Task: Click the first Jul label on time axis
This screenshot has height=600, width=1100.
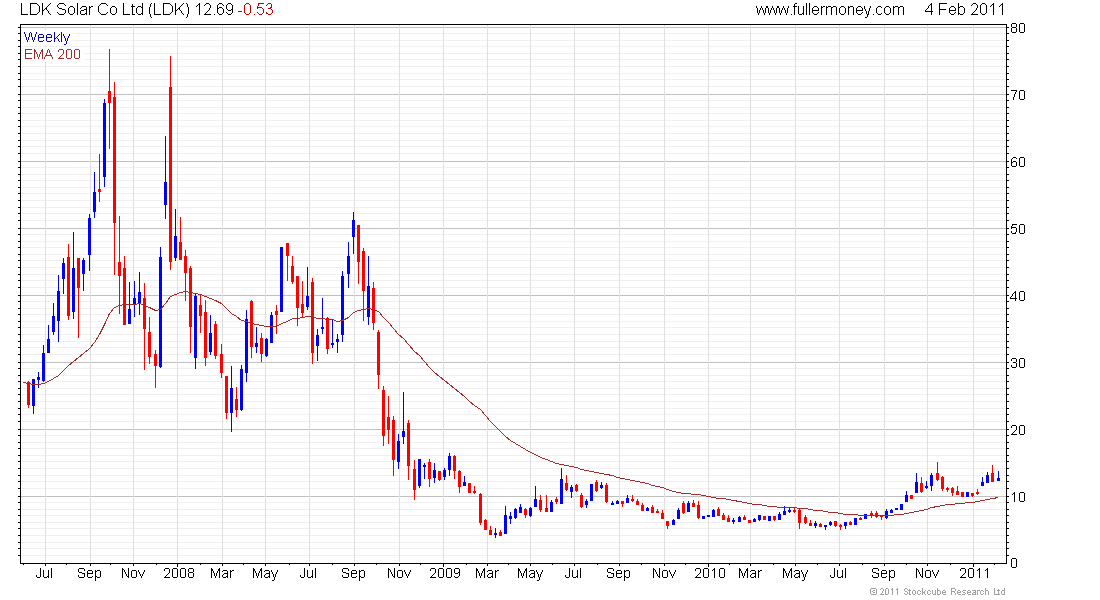Action: coord(44,573)
